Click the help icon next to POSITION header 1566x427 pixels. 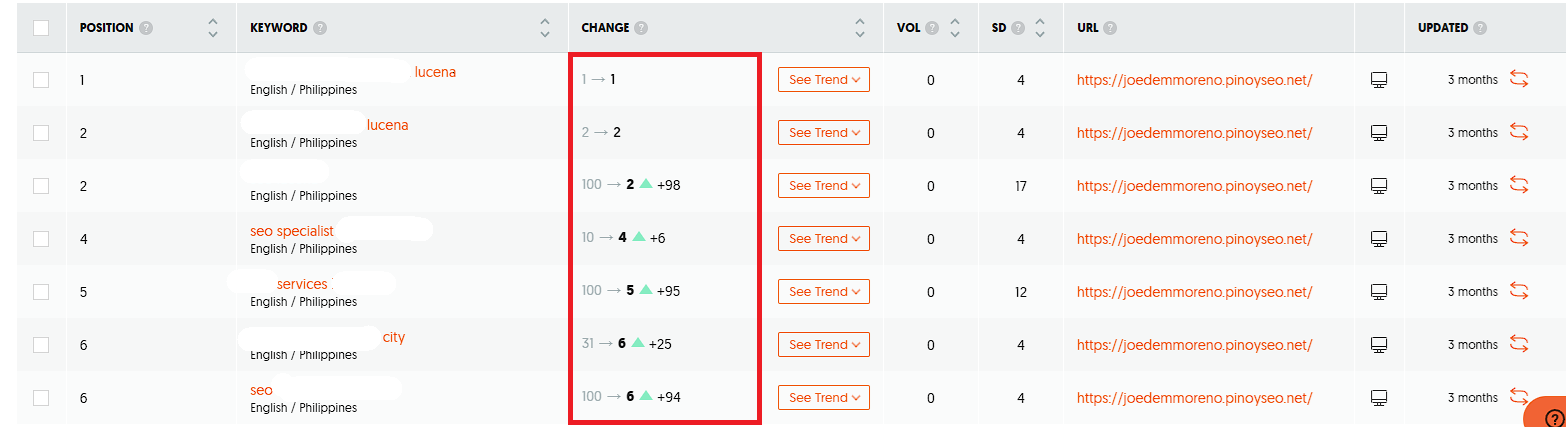(147, 28)
